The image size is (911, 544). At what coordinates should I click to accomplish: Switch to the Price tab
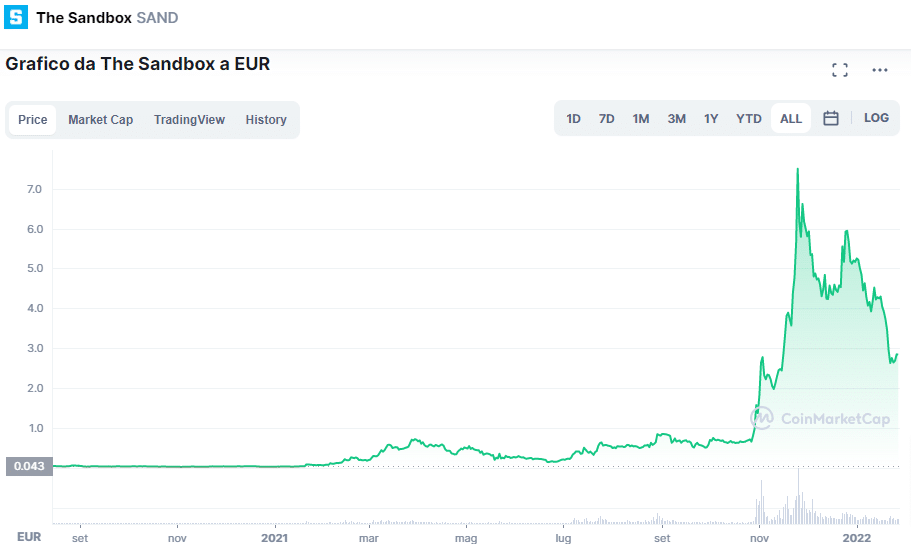tap(33, 120)
